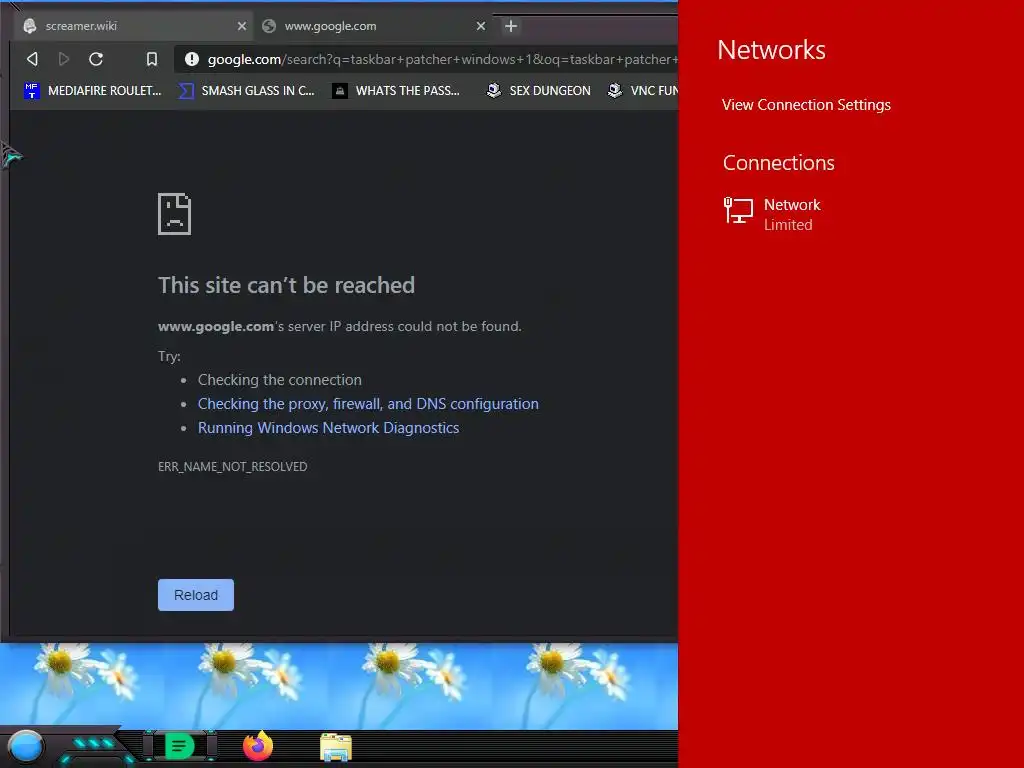1024x768 pixels.
Task: Click the bookmark icon in the toolbar
Action: point(152,59)
